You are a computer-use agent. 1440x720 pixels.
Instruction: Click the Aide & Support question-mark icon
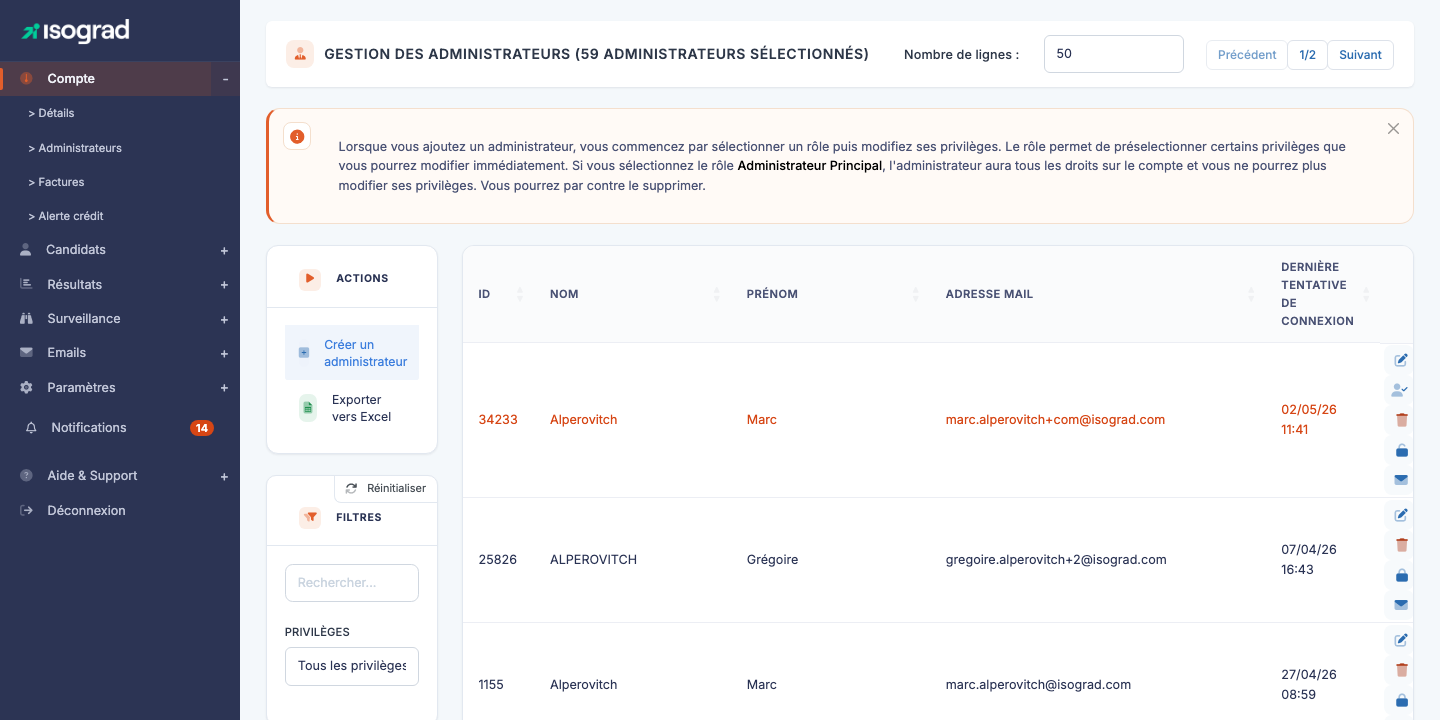pyautogui.click(x=26, y=476)
